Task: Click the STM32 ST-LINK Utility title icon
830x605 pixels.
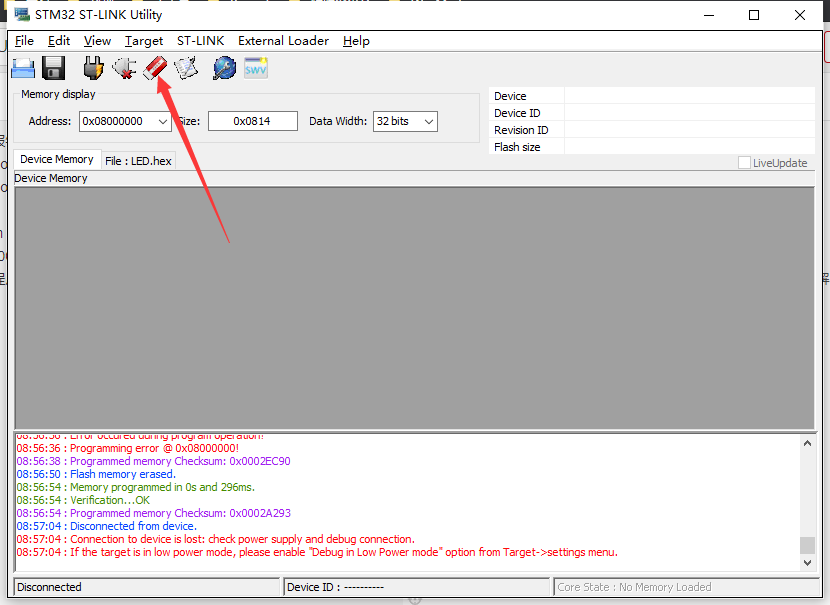Action: pyautogui.click(x=22, y=14)
